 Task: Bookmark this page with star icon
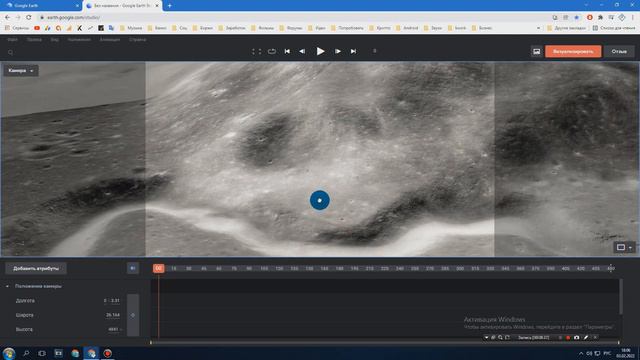(576, 17)
